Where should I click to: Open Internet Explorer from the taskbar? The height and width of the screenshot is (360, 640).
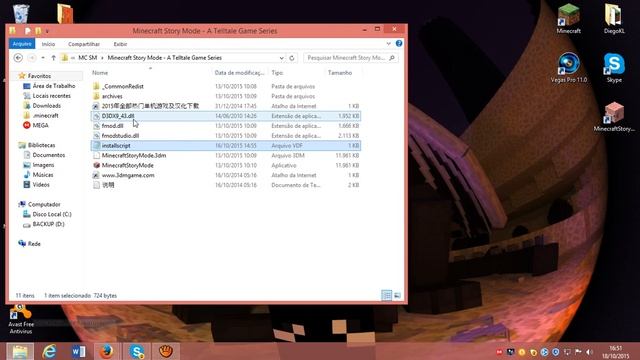tap(49, 351)
